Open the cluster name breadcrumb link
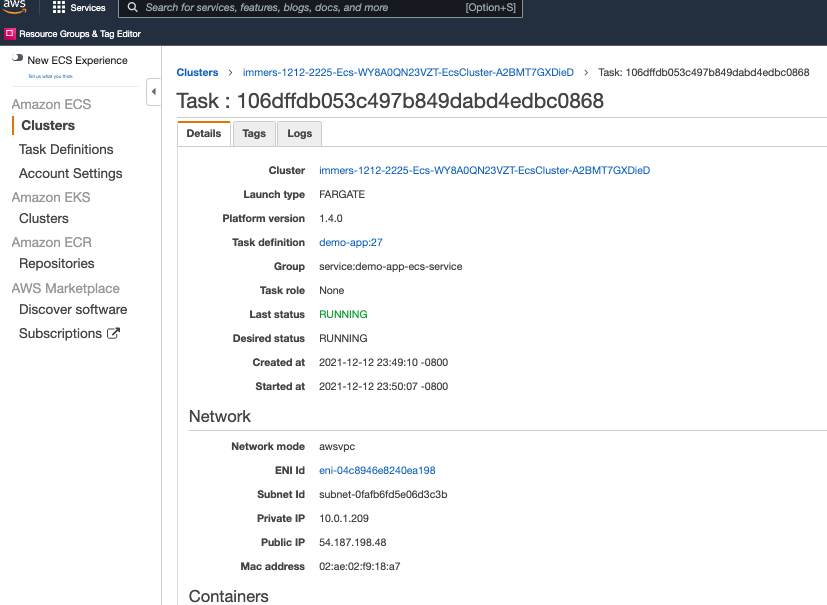 [408, 72]
